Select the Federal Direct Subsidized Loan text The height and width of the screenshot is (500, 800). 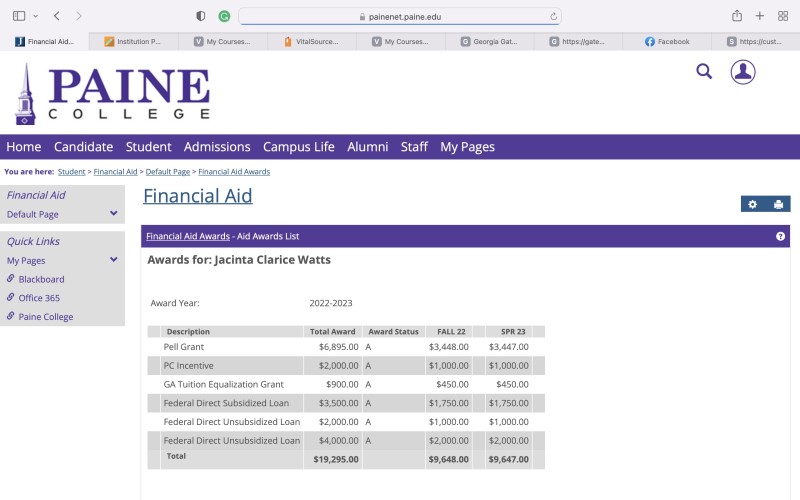pyautogui.click(x=226, y=403)
